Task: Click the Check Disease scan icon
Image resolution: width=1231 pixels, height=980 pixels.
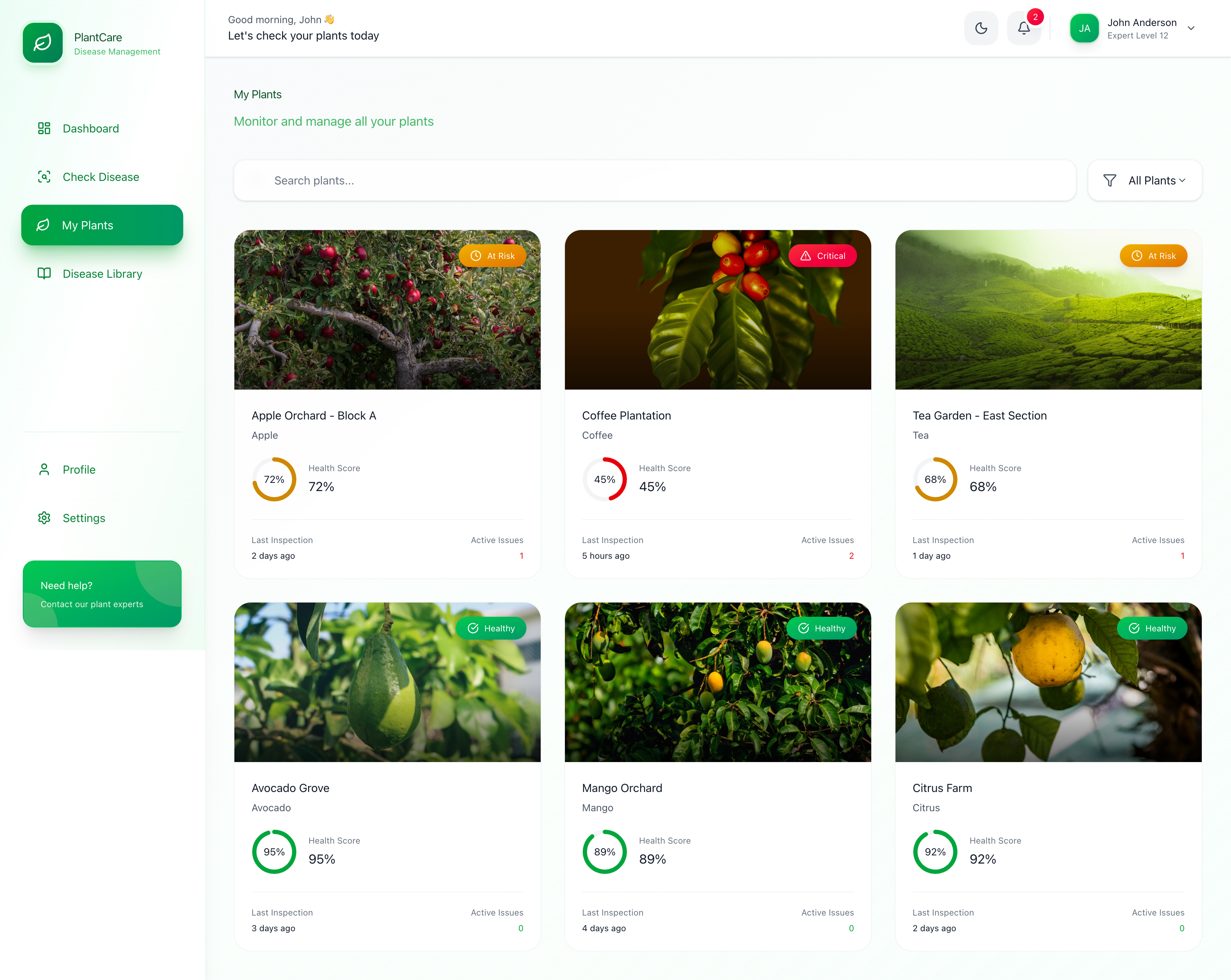Action: click(44, 177)
